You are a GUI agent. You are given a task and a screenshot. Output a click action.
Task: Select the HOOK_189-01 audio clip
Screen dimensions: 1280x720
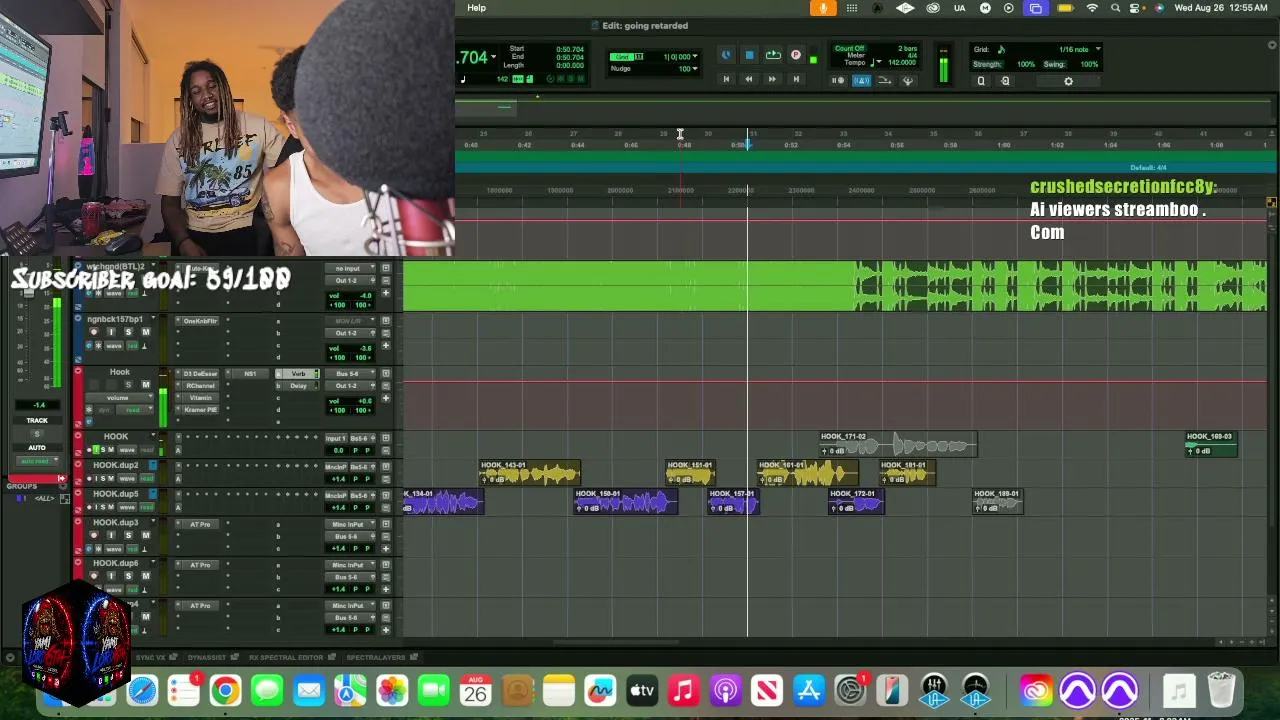(998, 501)
